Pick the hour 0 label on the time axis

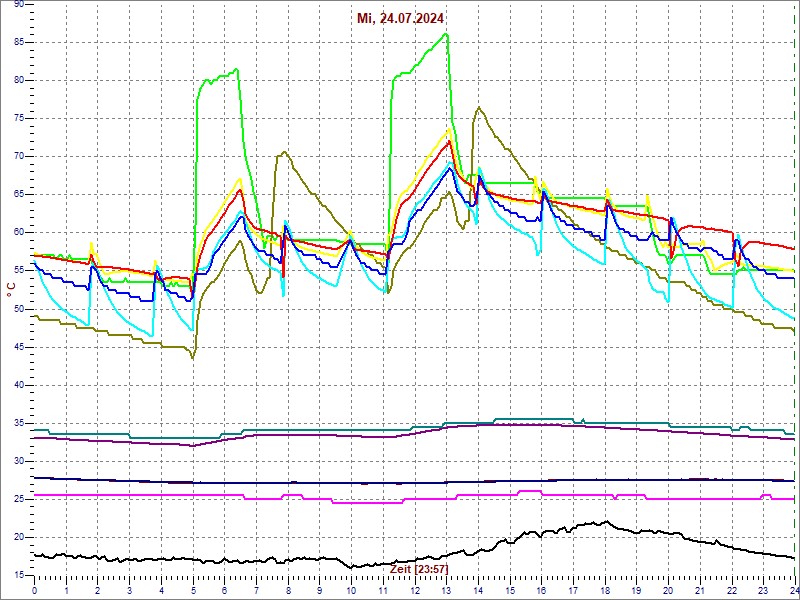pyautogui.click(x=35, y=589)
